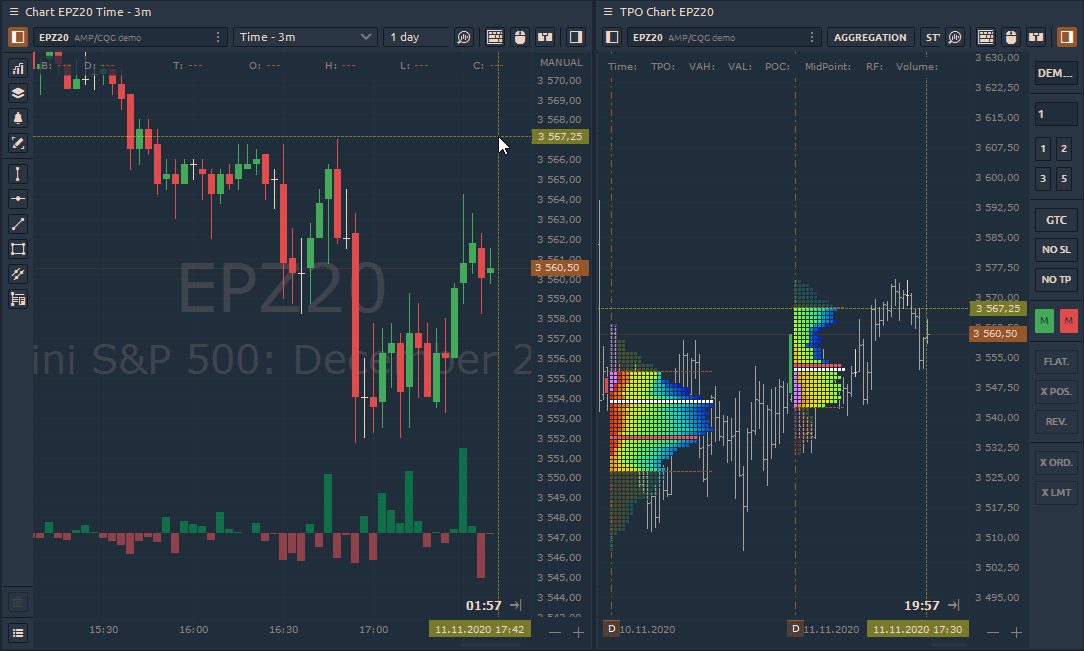Open the TPO Chart panel hamburger menu

pos(608,12)
